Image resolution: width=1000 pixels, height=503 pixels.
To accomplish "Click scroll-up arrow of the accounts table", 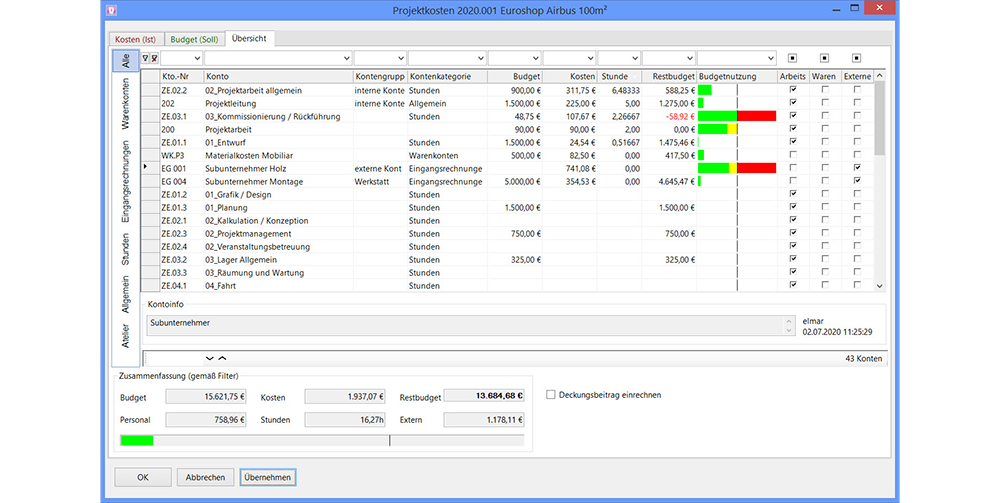I will 879,76.
